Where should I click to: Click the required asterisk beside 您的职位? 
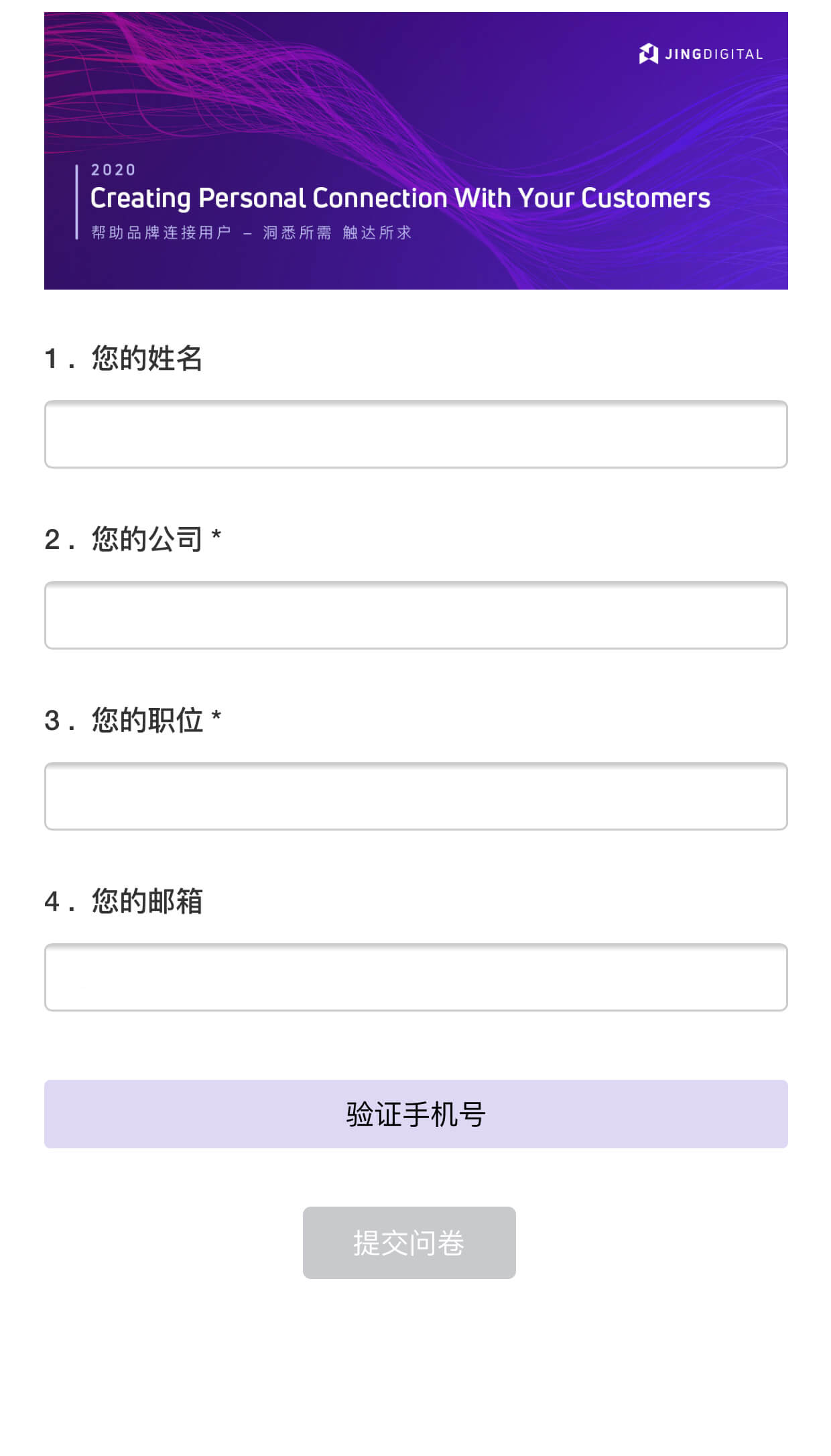pyautogui.click(x=216, y=717)
